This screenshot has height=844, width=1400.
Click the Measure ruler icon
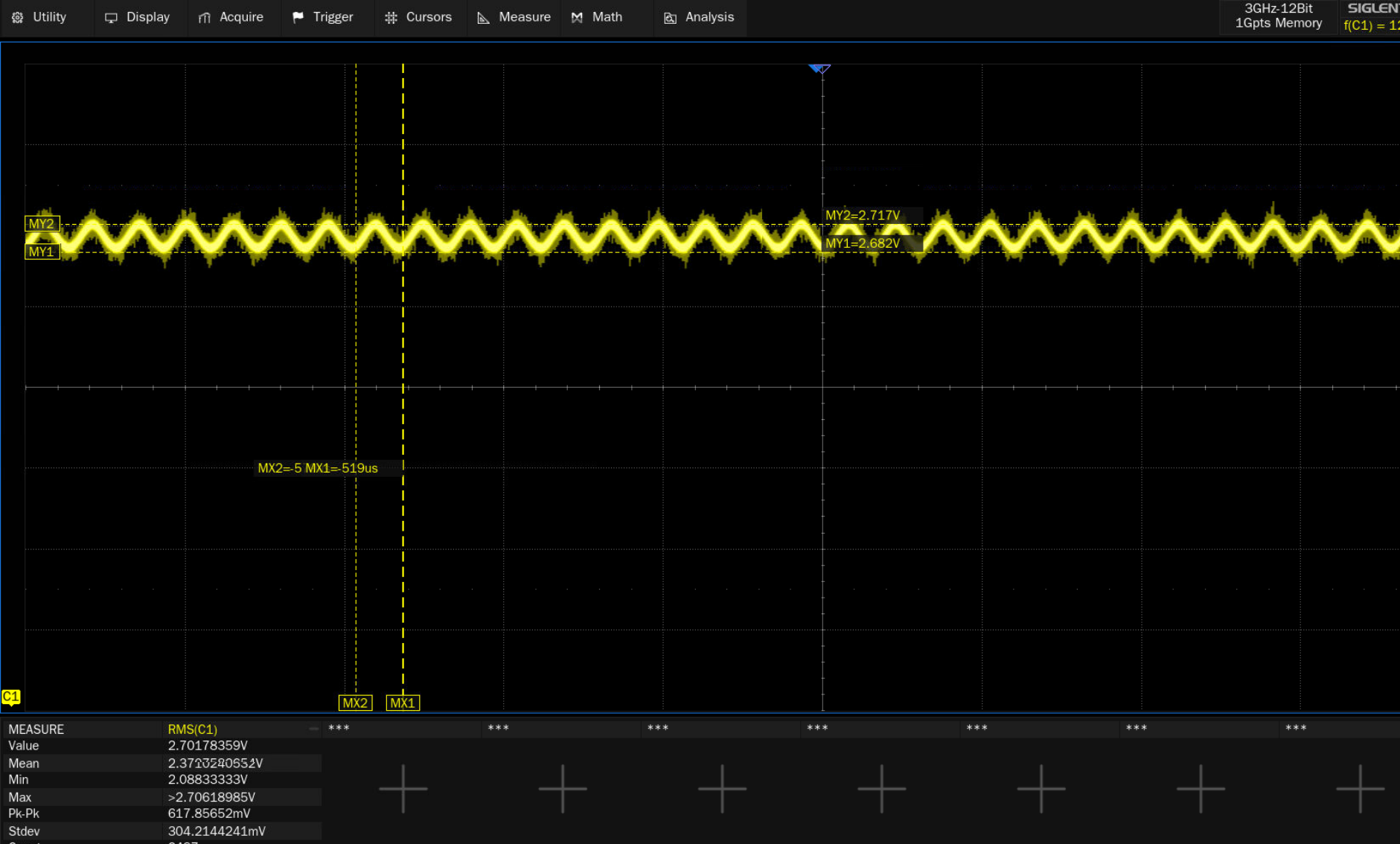(484, 18)
